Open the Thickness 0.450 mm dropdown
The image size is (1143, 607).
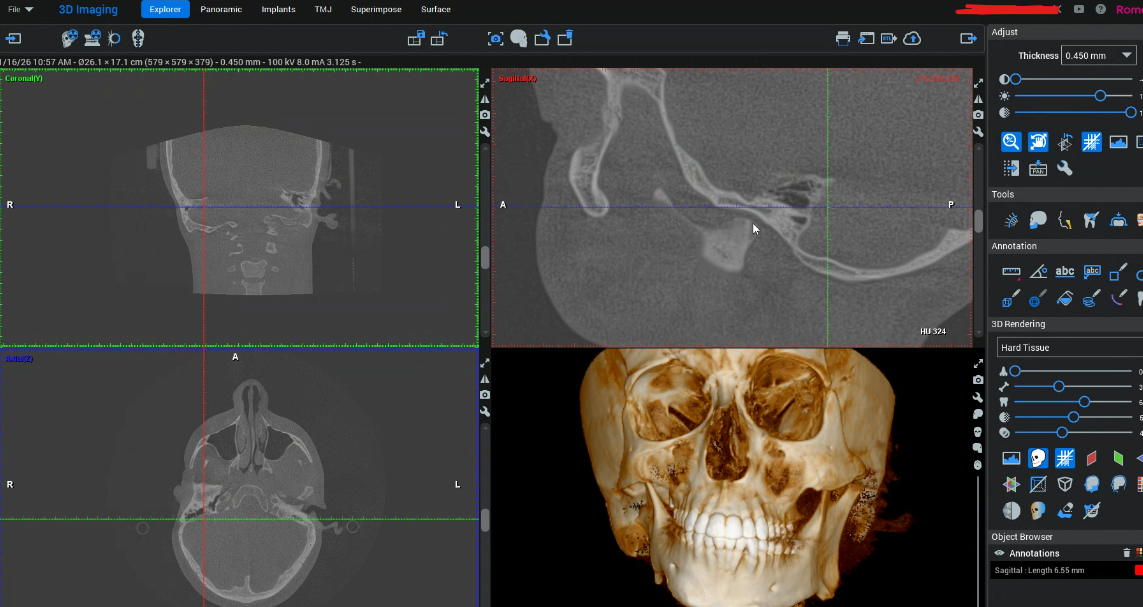(1099, 56)
